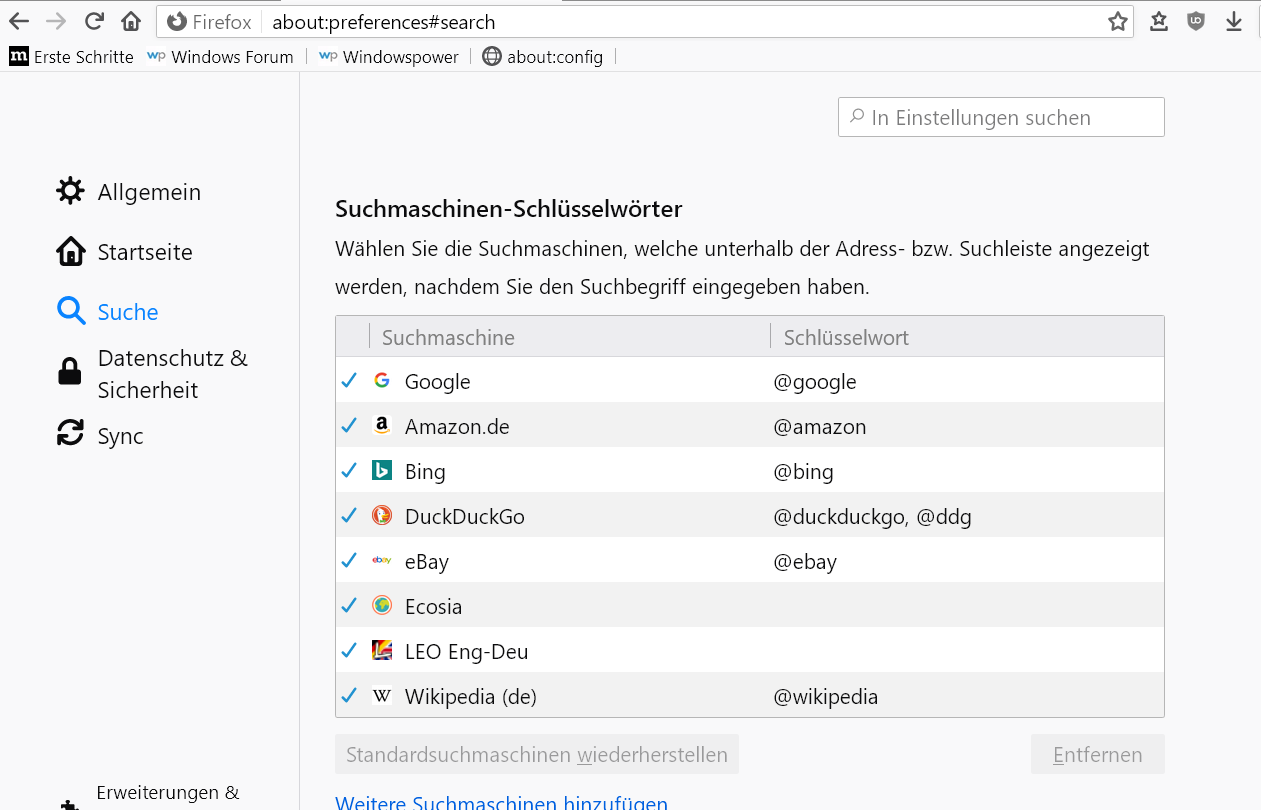Click the browser back arrow
1261x810 pixels.
pyautogui.click(x=19, y=22)
